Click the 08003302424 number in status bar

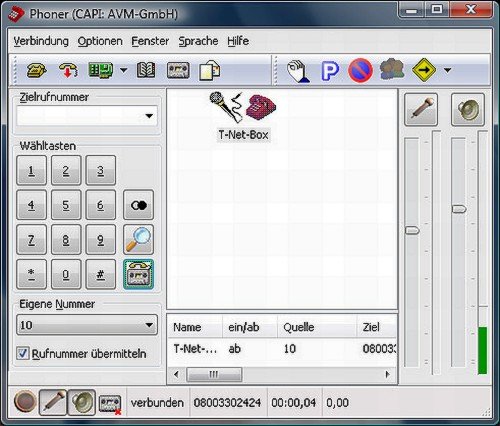227,403
